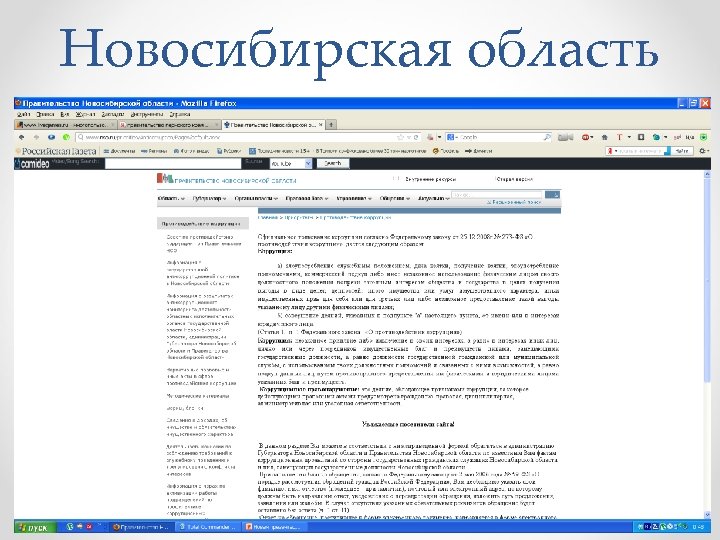
Task: Click the camideo Search button
Action: (332, 163)
